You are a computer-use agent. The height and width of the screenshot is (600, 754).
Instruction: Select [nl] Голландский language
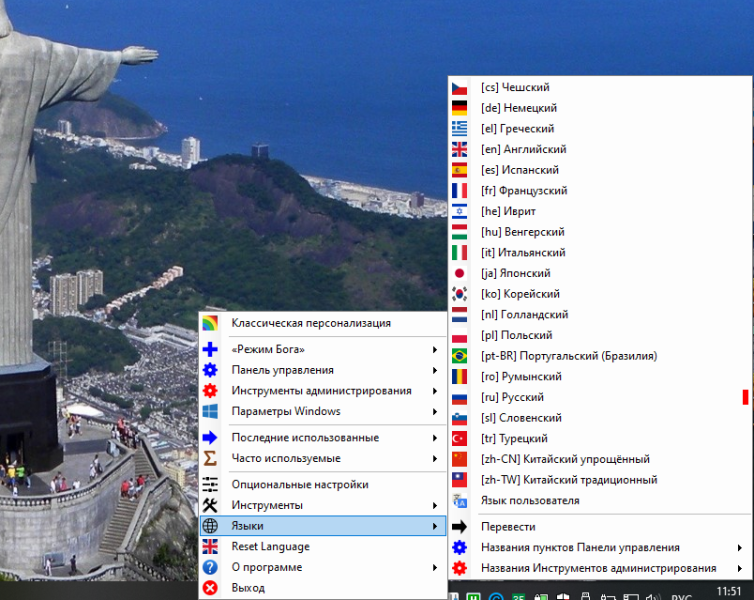[x=600, y=315]
